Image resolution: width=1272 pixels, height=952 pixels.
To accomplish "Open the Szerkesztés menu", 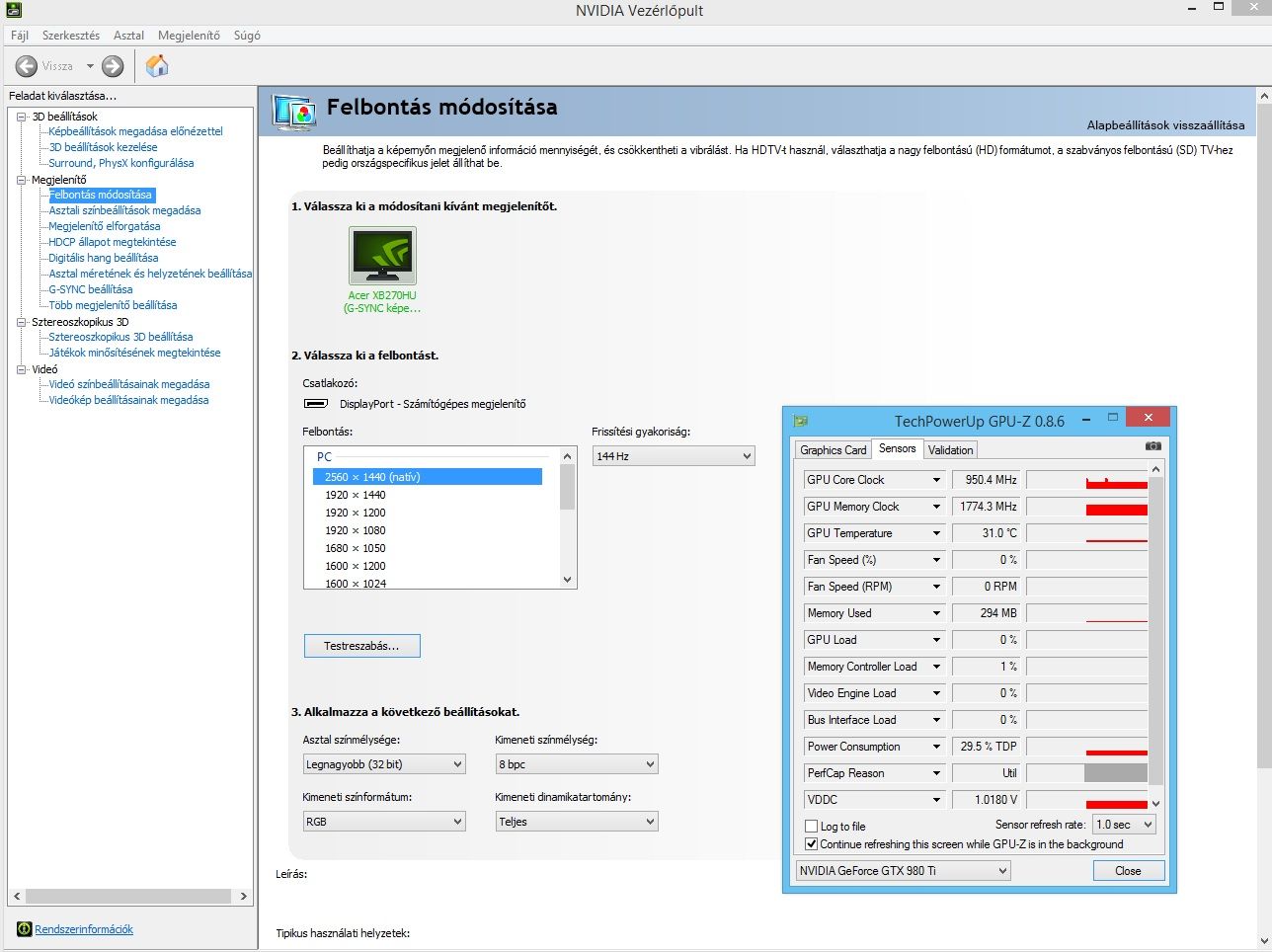I will pyautogui.click(x=71, y=36).
